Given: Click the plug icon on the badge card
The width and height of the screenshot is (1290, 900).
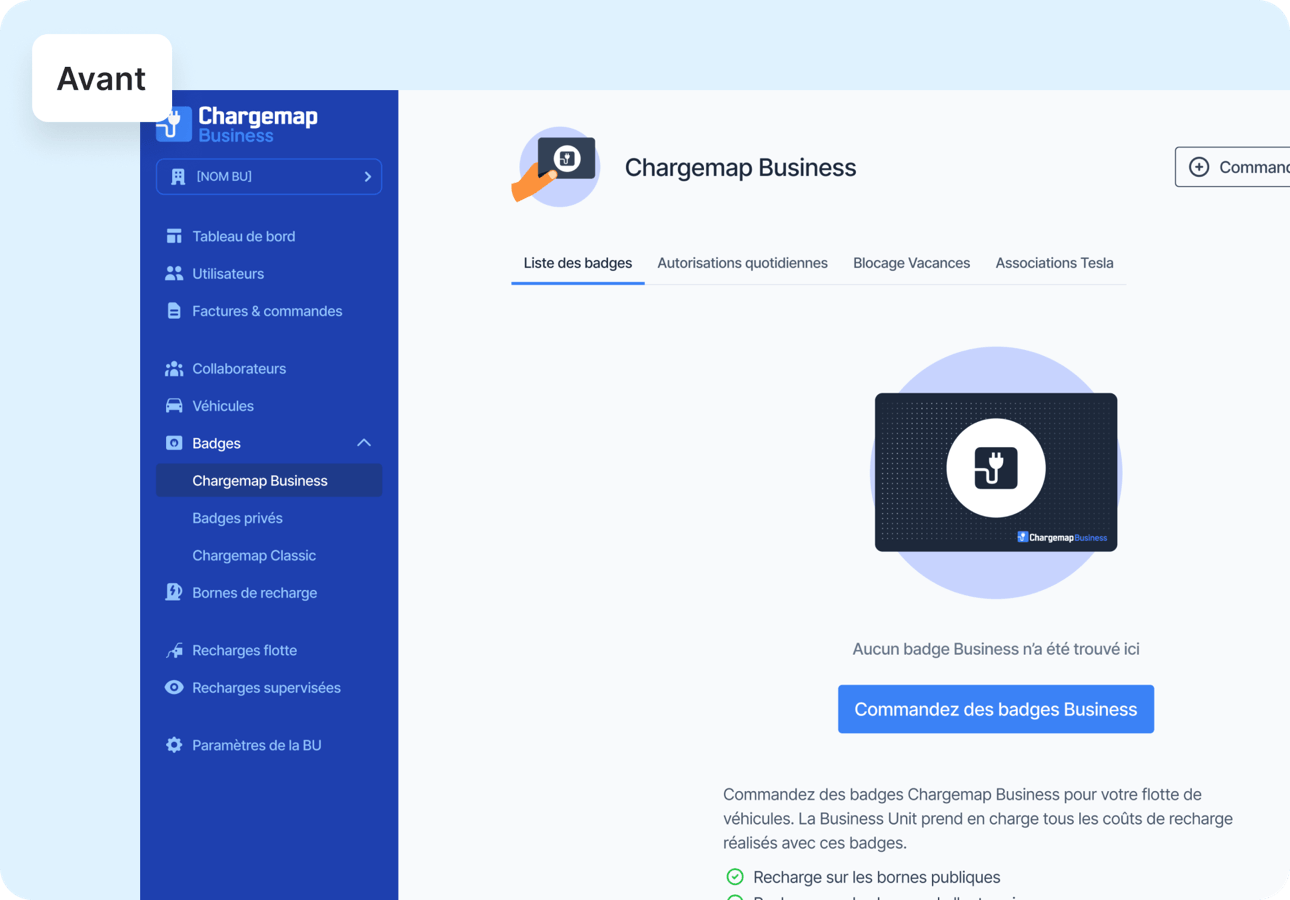Looking at the screenshot, I should click(x=996, y=468).
